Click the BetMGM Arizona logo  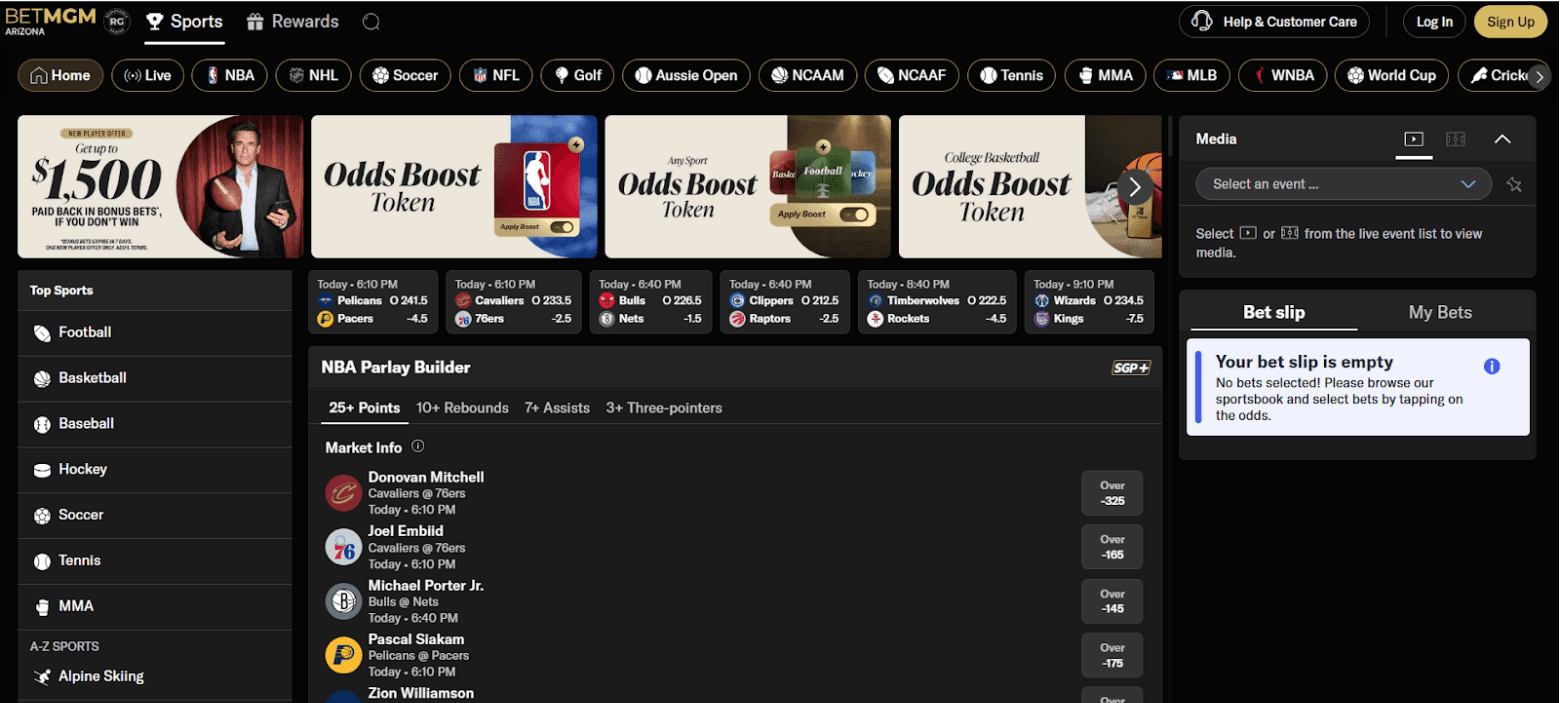click(50, 21)
